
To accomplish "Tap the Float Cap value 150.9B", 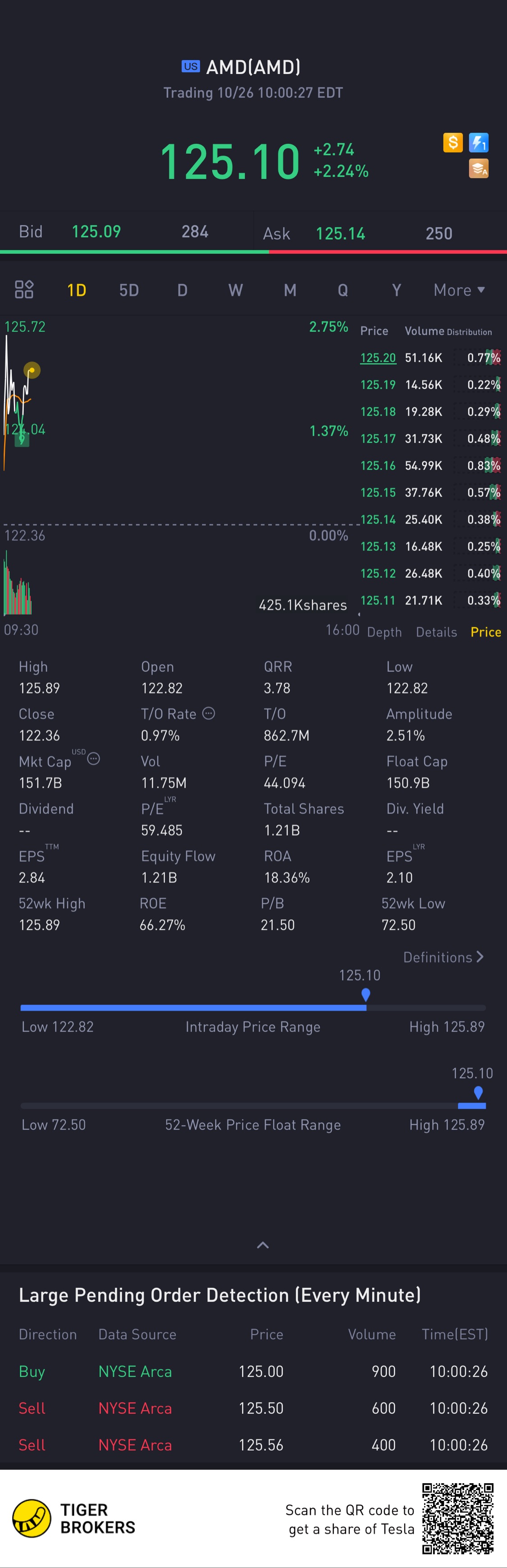I will [408, 783].
